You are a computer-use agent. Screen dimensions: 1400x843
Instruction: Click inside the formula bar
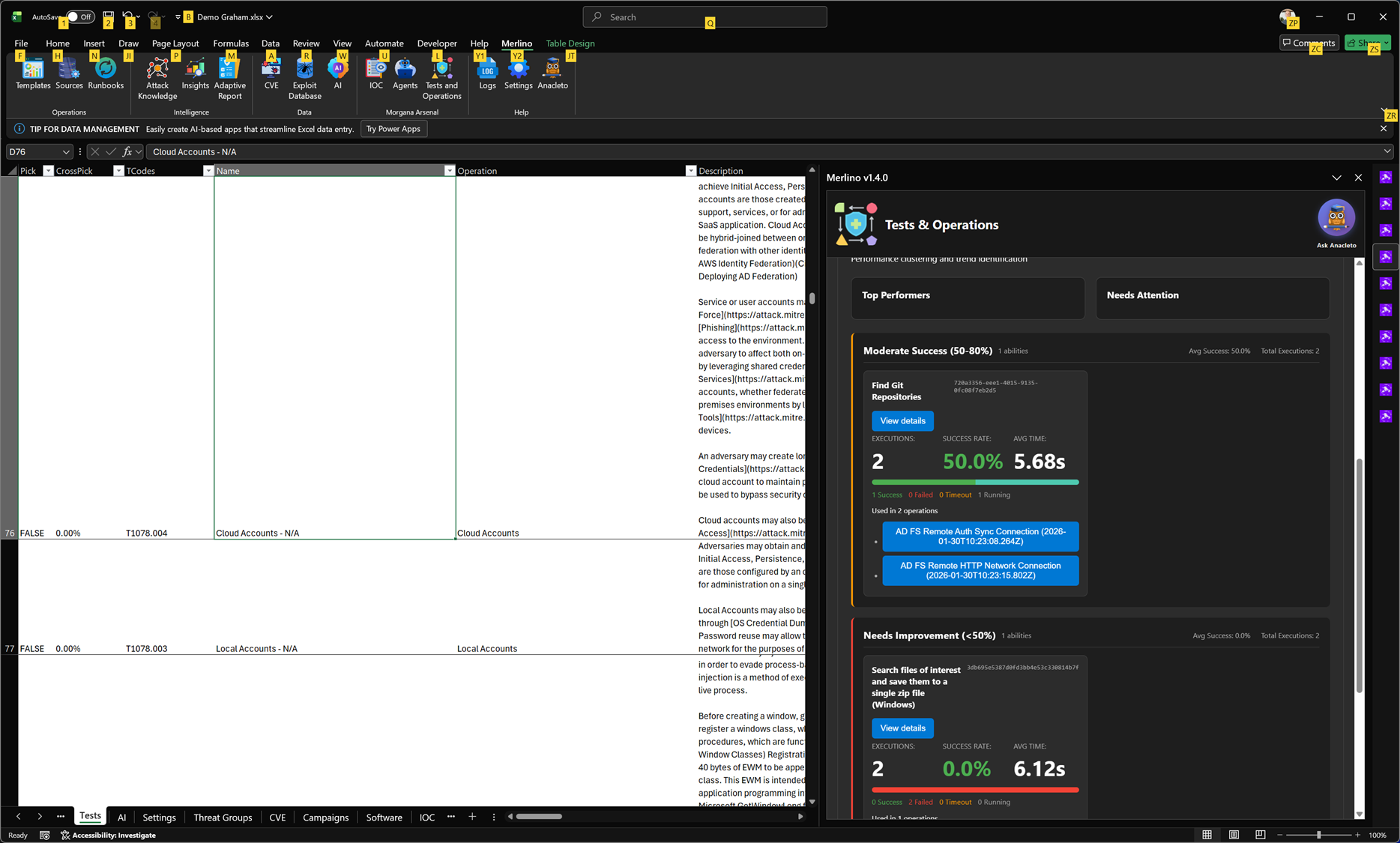coord(375,151)
